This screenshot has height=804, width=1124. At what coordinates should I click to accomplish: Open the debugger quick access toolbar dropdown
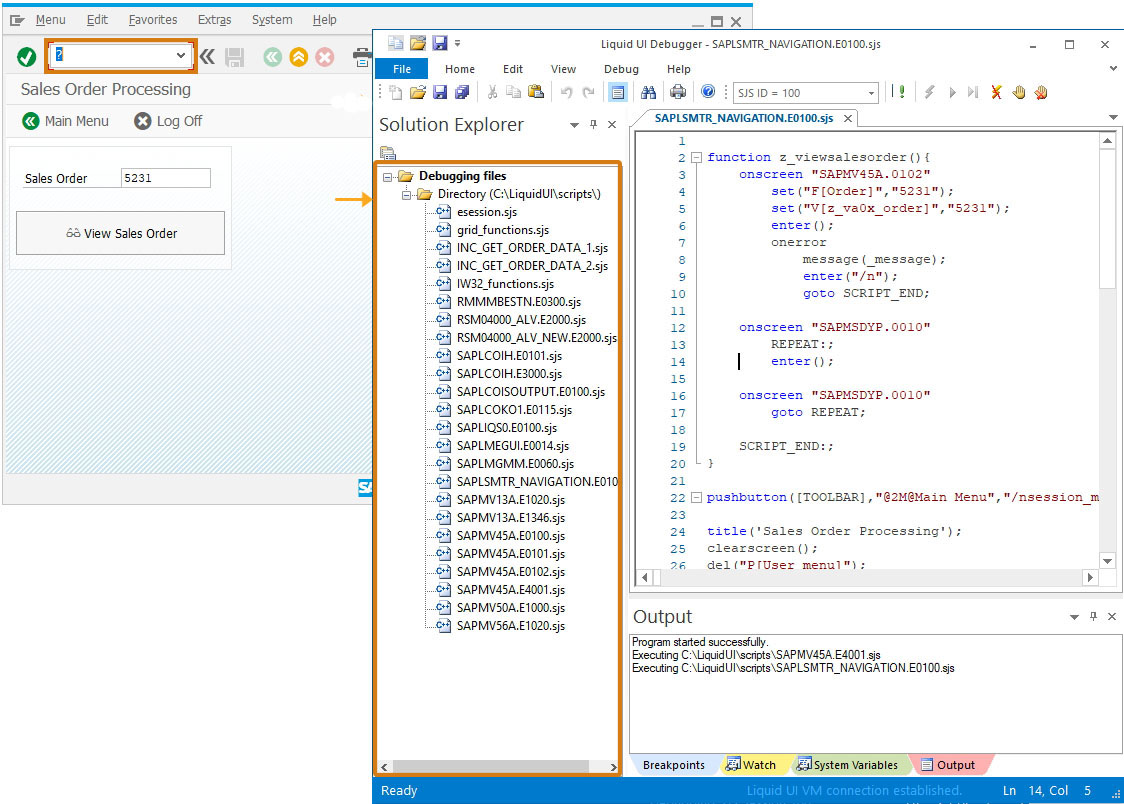pyautogui.click(x=457, y=43)
